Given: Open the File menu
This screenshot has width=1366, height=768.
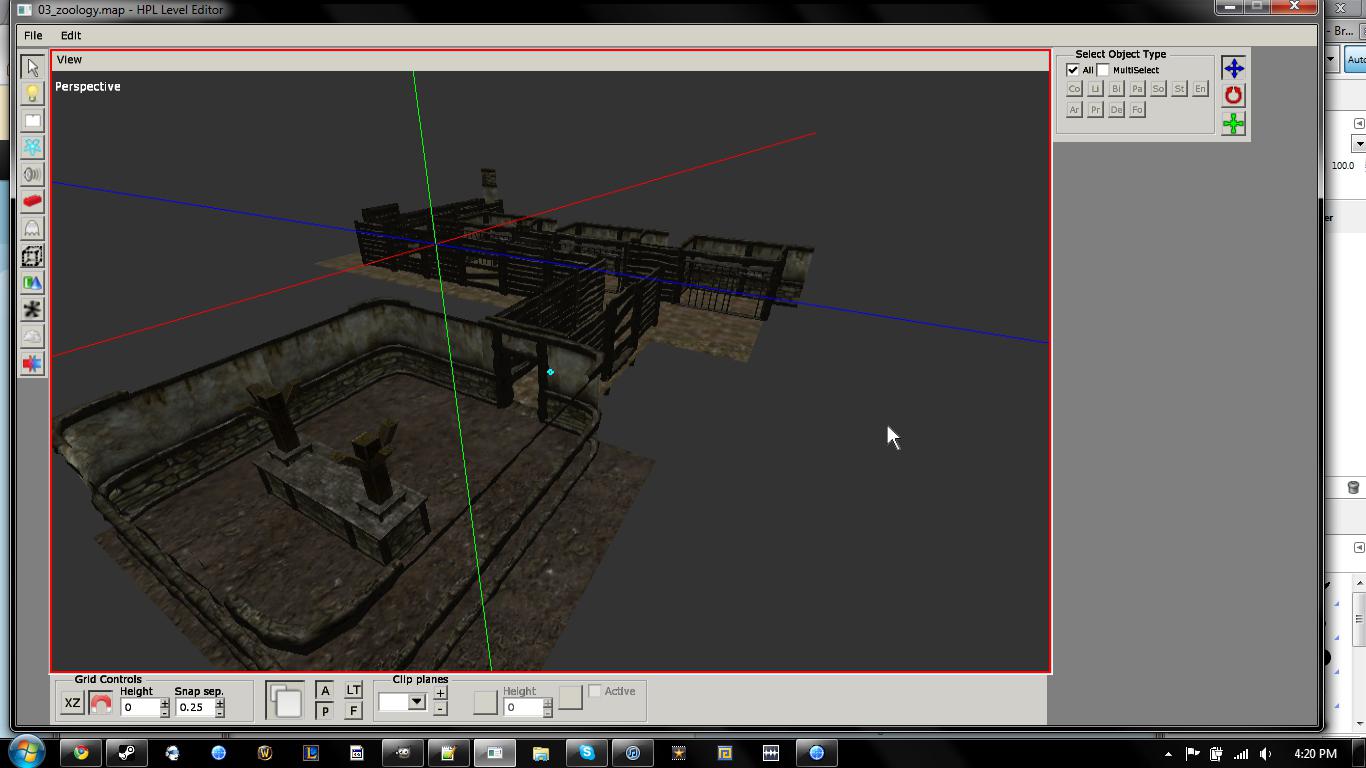Looking at the screenshot, I should [33, 35].
